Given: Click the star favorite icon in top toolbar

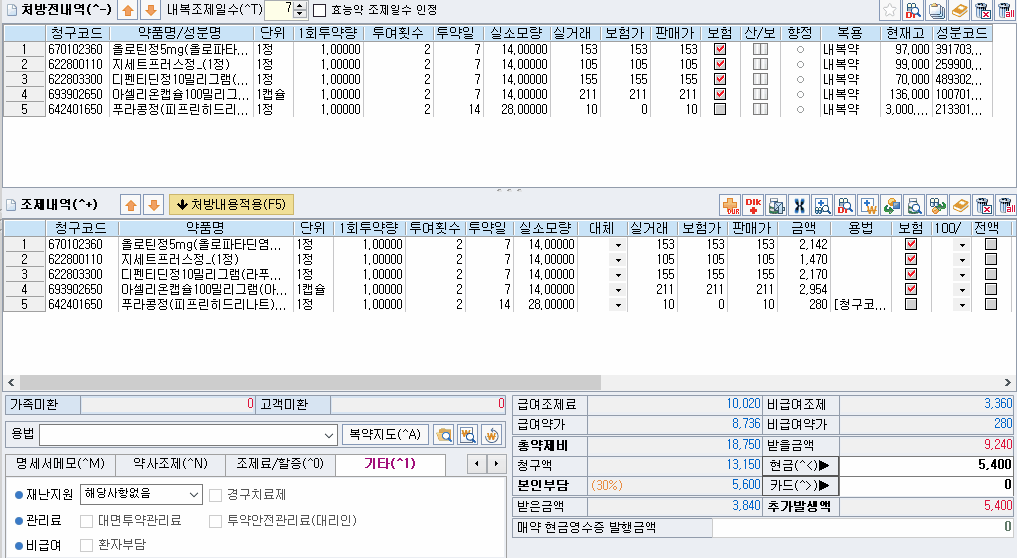Looking at the screenshot, I should point(890,11).
